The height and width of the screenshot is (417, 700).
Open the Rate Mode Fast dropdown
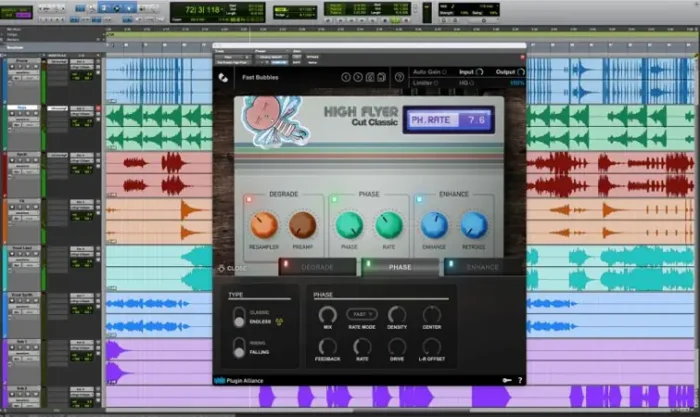(362, 314)
